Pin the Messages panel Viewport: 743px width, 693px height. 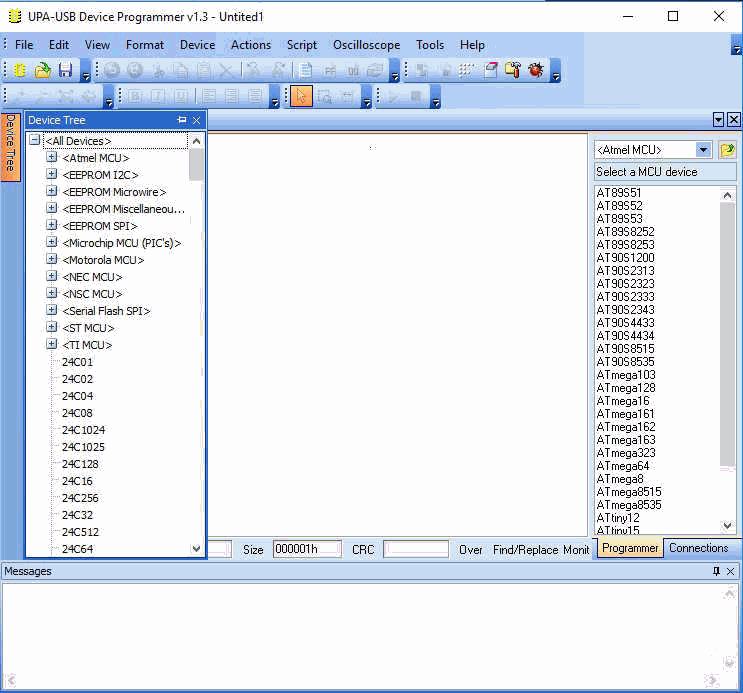[716, 571]
